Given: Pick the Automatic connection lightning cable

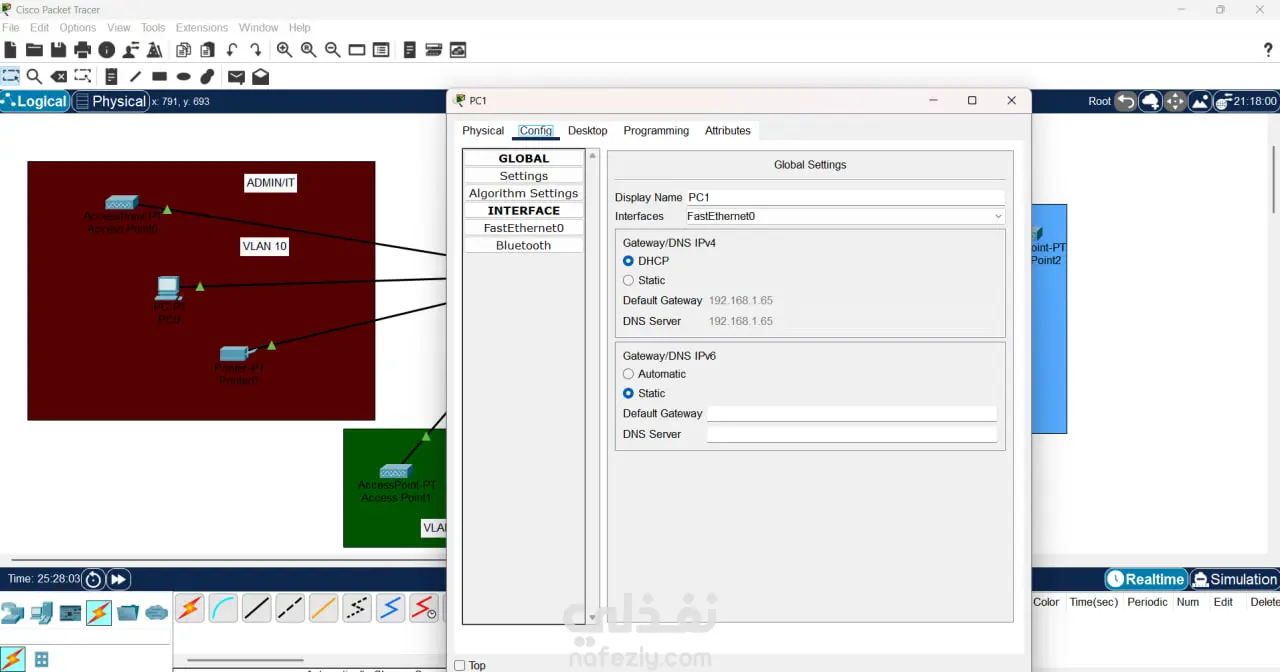Looking at the screenshot, I should [x=190, y=607].
